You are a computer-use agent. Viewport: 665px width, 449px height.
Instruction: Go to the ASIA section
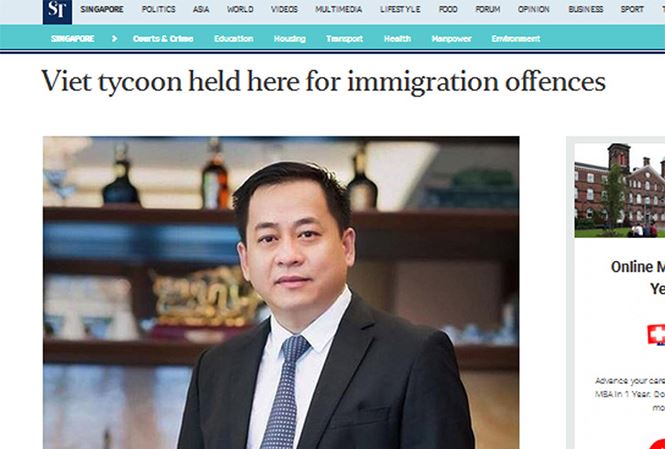[201, 9]
